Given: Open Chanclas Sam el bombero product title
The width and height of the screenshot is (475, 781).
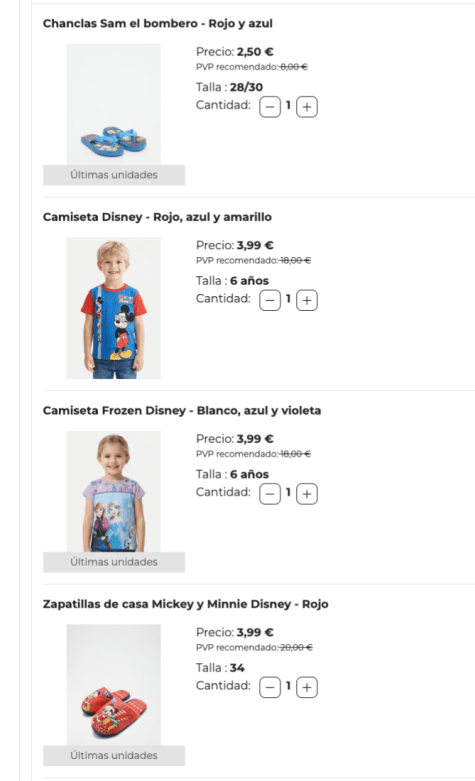Looking at the screenshot, I should (157, 23).
